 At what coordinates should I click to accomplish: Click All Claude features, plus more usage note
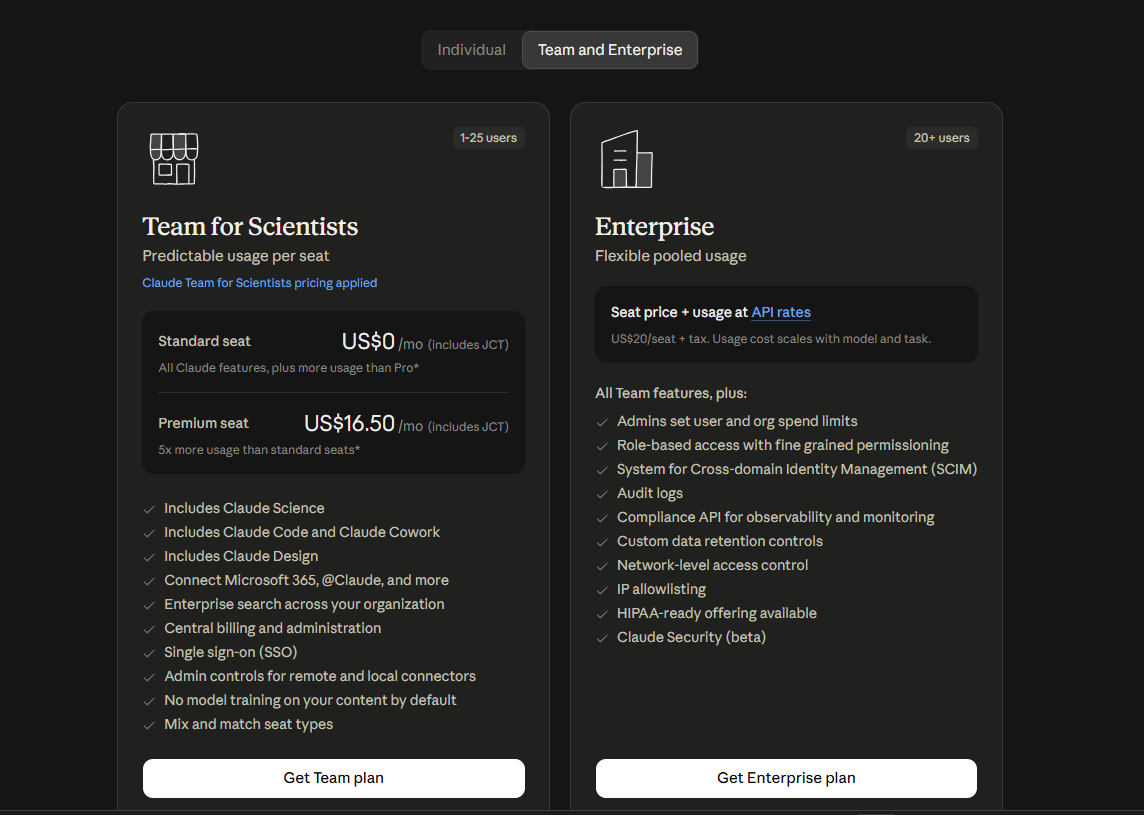coord(289,368)
